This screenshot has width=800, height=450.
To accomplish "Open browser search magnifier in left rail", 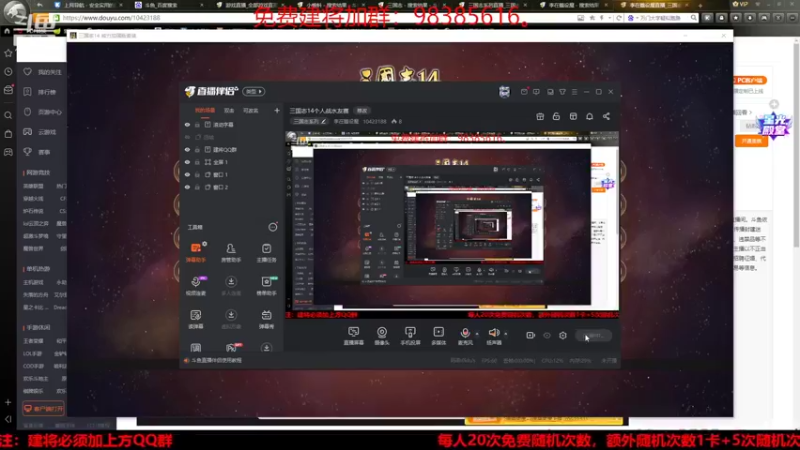I will coord(8,115).
